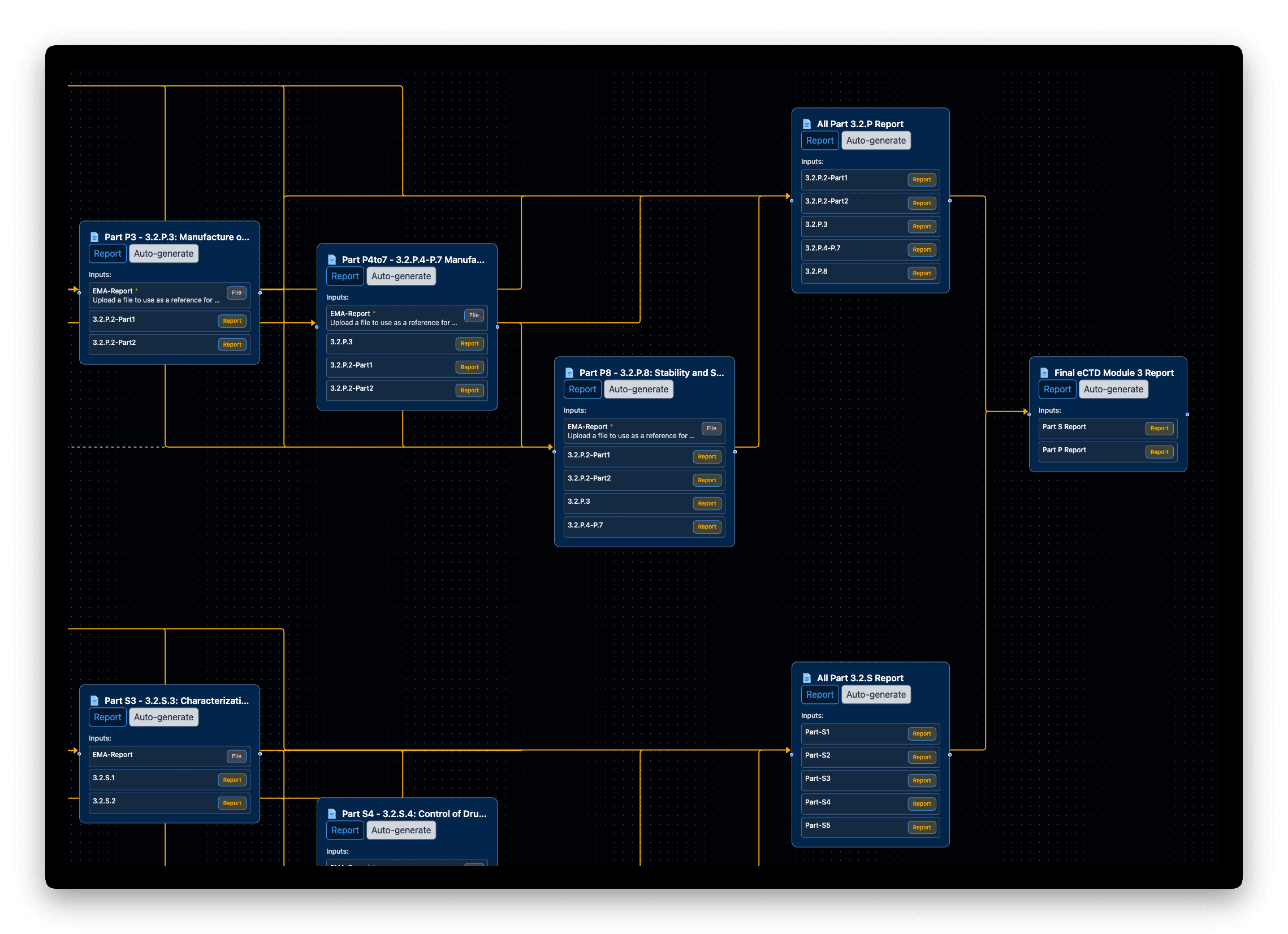Select Auto-generate tab in Final eCTD Module 3

point(1113,390)
